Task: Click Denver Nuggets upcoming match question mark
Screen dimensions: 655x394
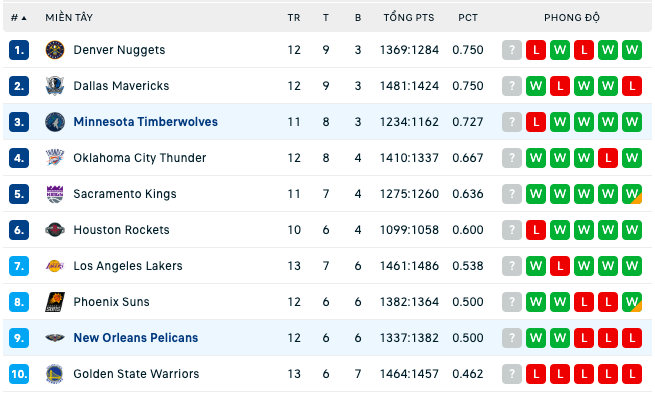Action: tap(512, 50)
